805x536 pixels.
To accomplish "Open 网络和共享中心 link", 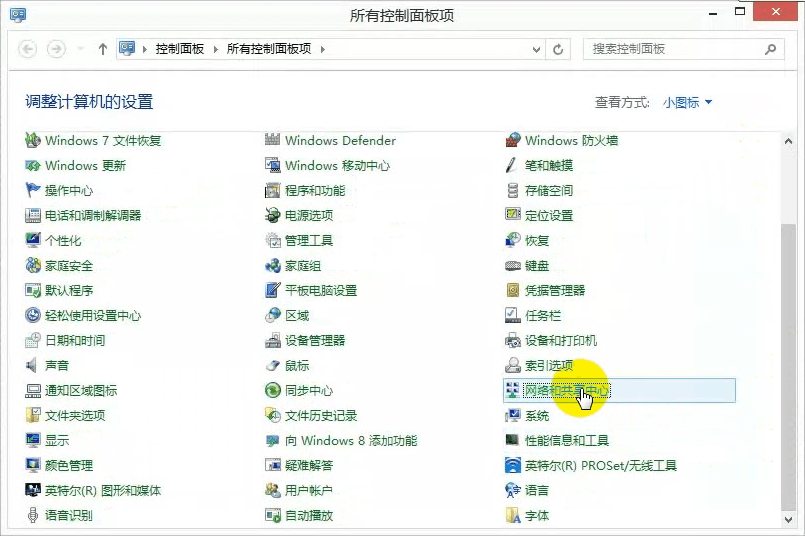I will coord(567,391).
